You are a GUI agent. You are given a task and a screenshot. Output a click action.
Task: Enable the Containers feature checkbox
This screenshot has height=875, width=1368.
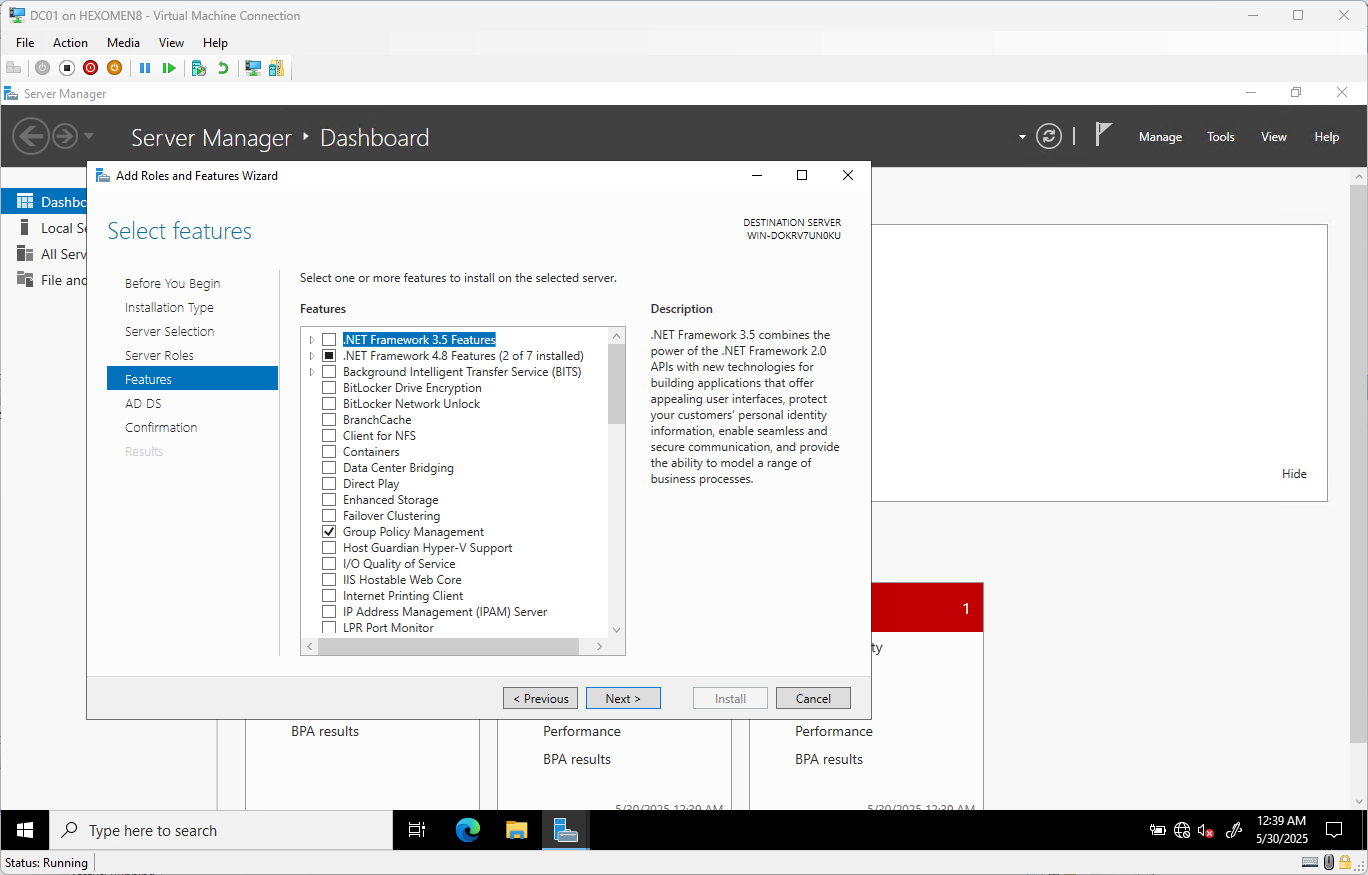click(329, 452)
